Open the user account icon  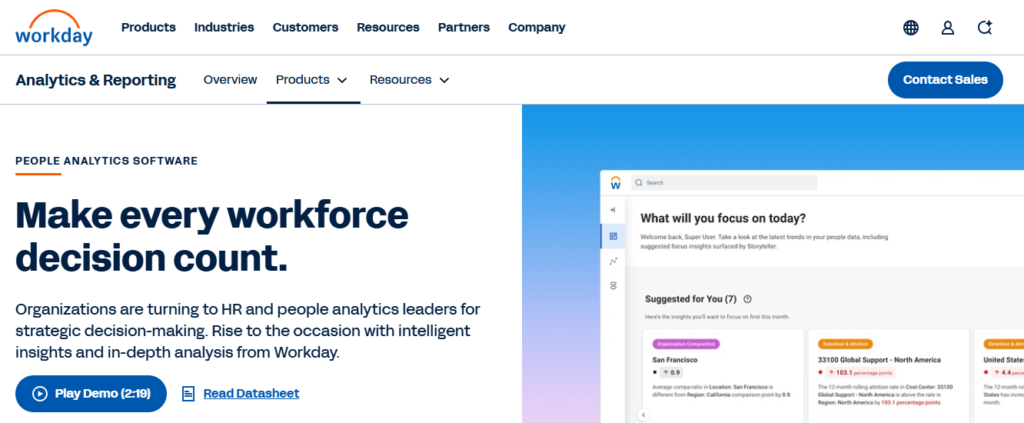click(x=948, y=27)
